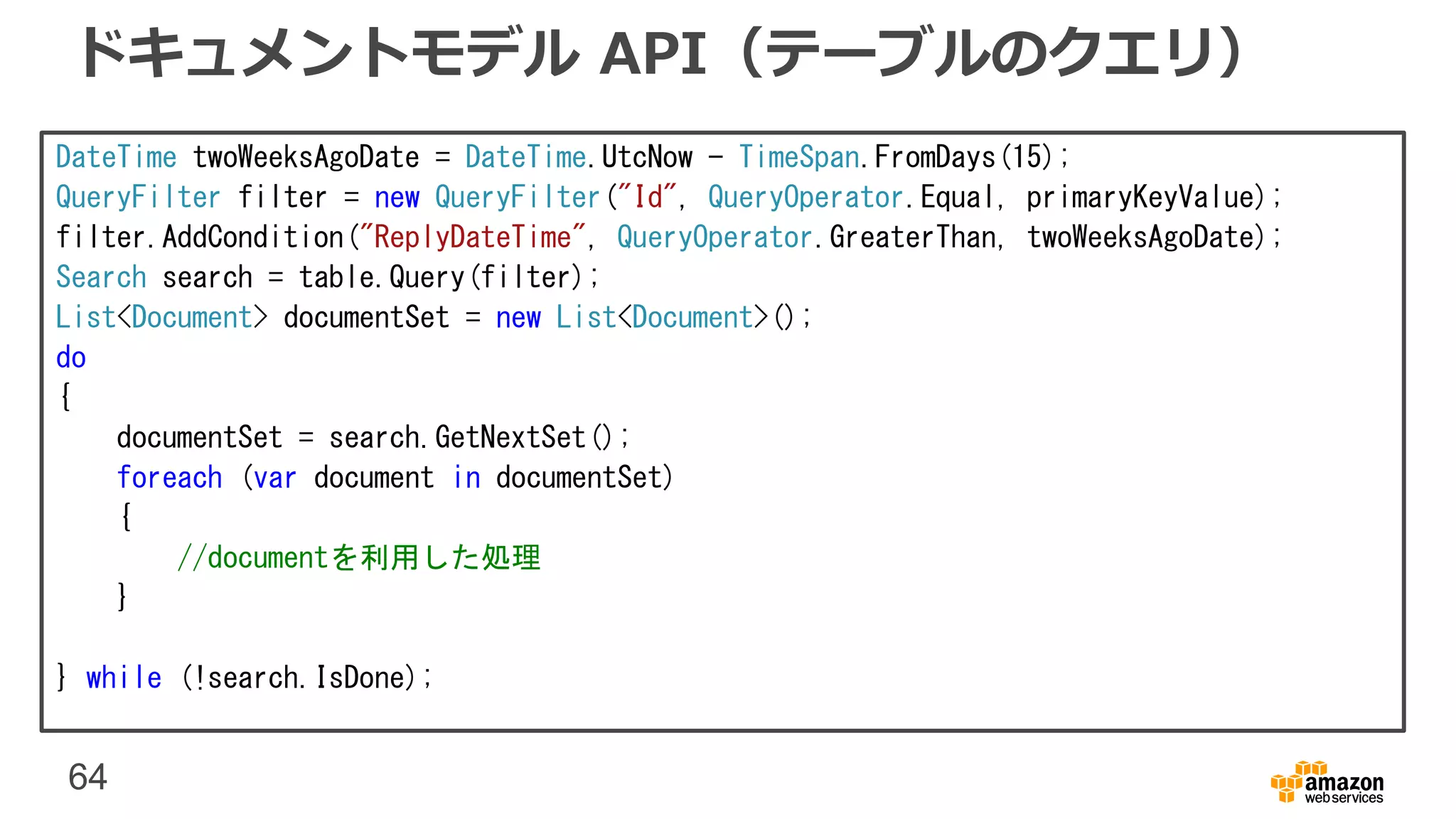
Task: Click the slide number 64
Action: (x=87, y=777)
